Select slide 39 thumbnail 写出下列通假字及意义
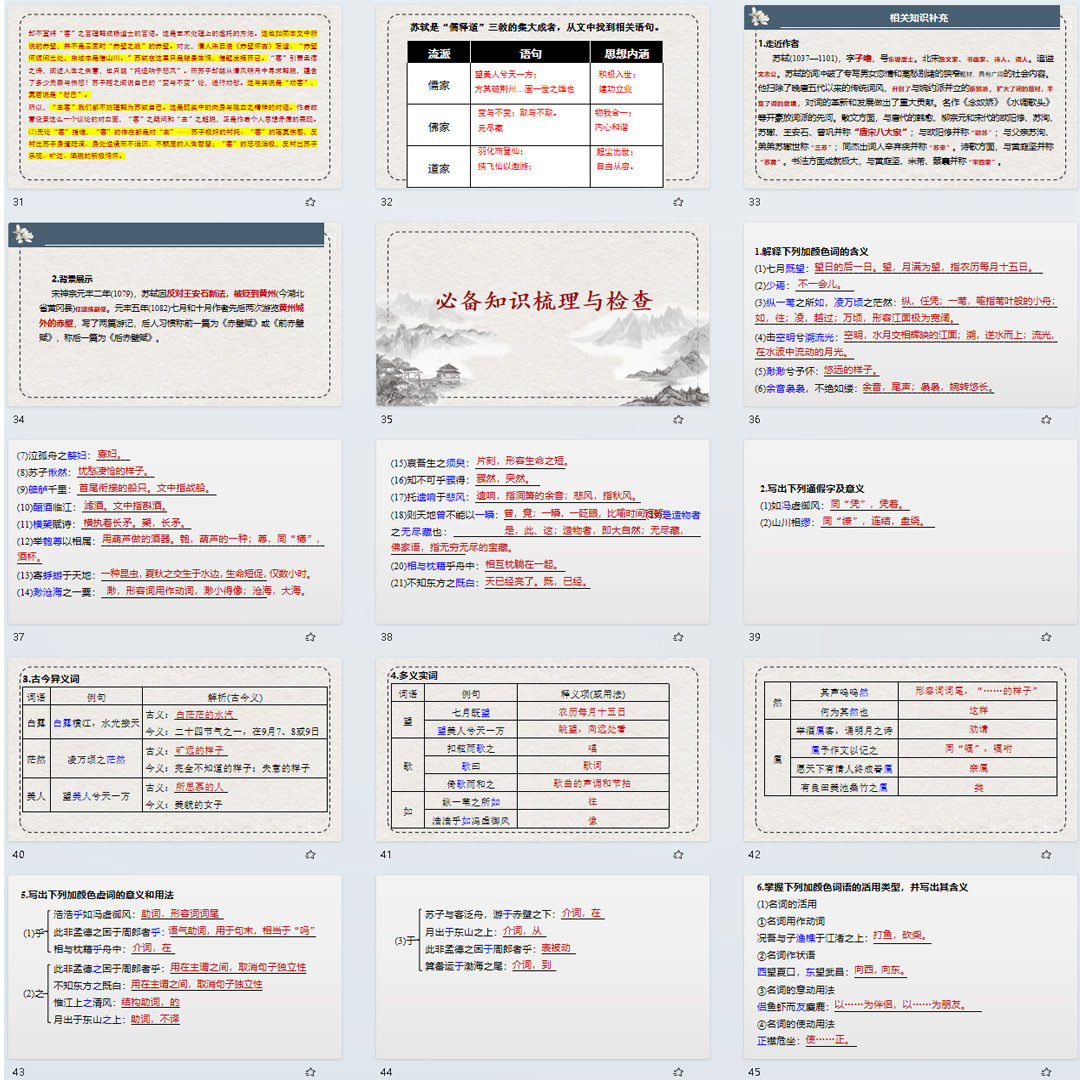The image size is (1080, 1080). [x=911, y=532]
